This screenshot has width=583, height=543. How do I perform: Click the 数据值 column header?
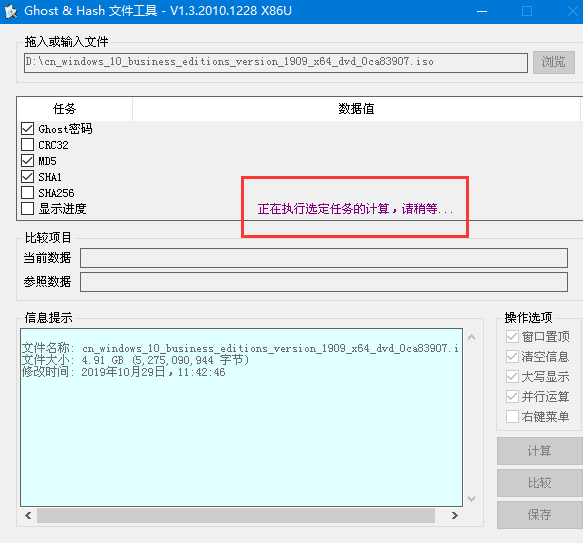pyautogui.click(x=356, y=109)
